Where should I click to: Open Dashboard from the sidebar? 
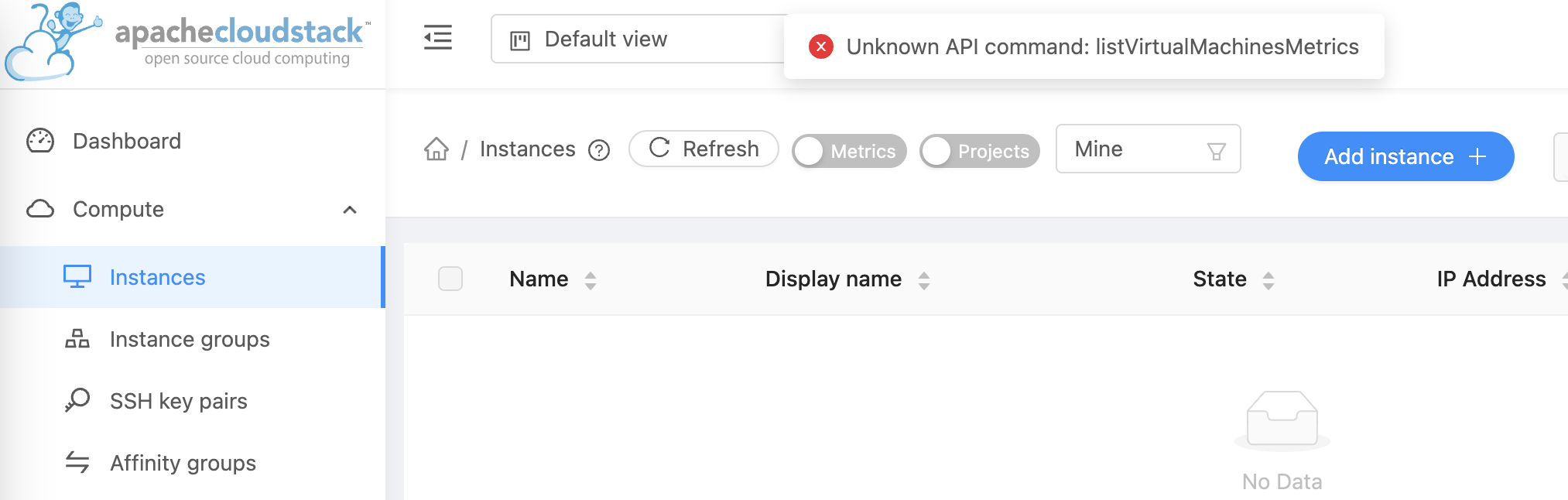tap(127, 141)
